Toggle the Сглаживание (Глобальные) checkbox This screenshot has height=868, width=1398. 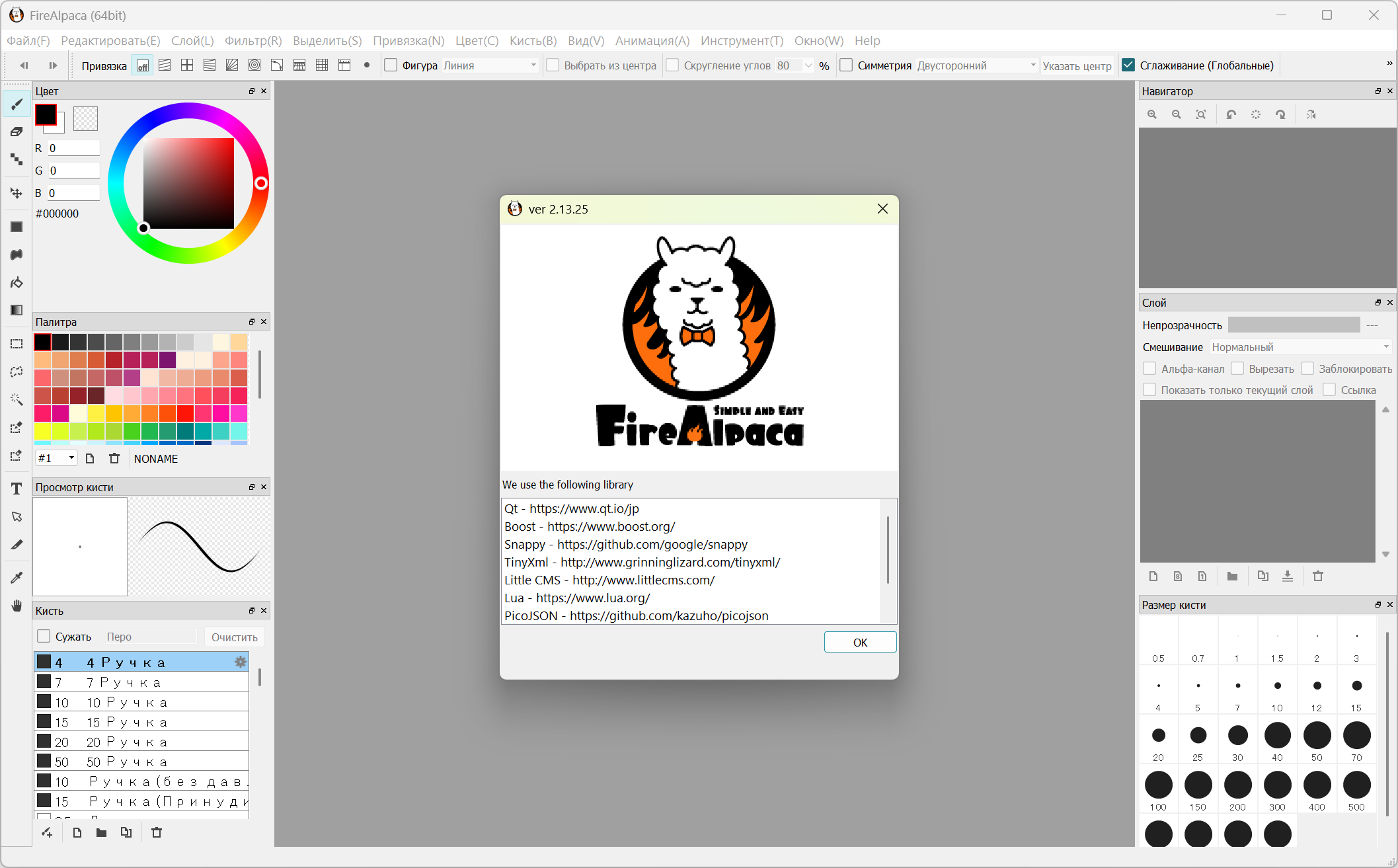(1129, 65)
